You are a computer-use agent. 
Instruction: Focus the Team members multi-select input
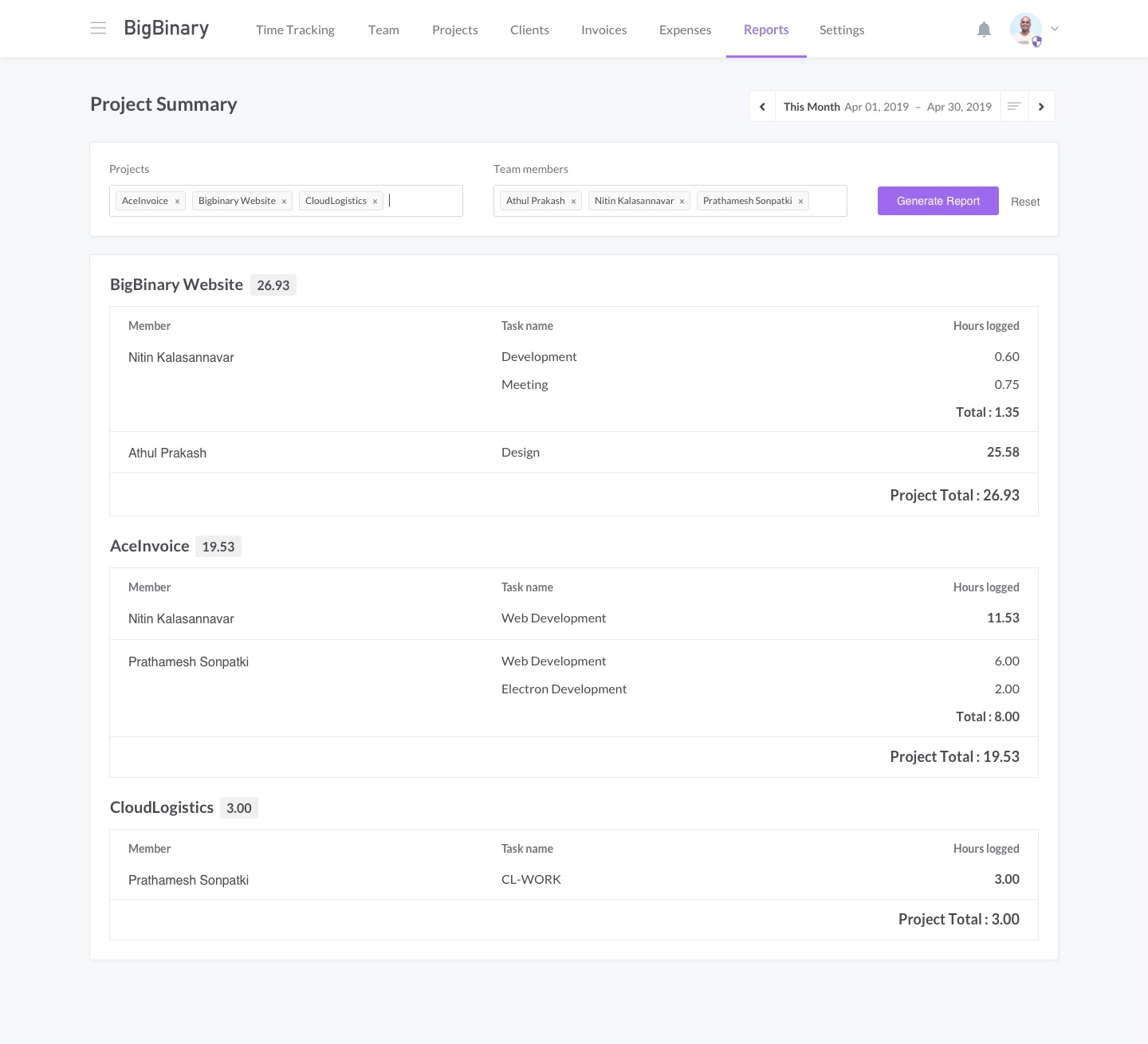[670, 201]
